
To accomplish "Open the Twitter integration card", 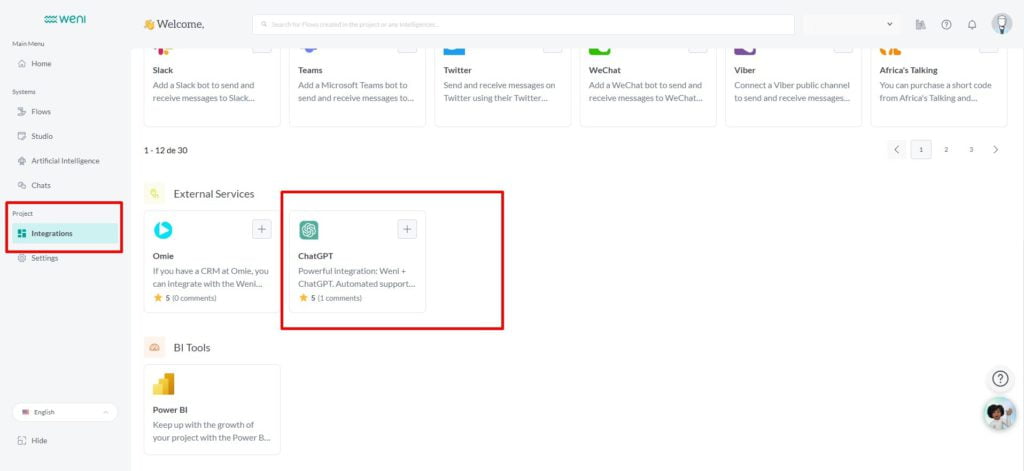I will (x=503, y=87).
